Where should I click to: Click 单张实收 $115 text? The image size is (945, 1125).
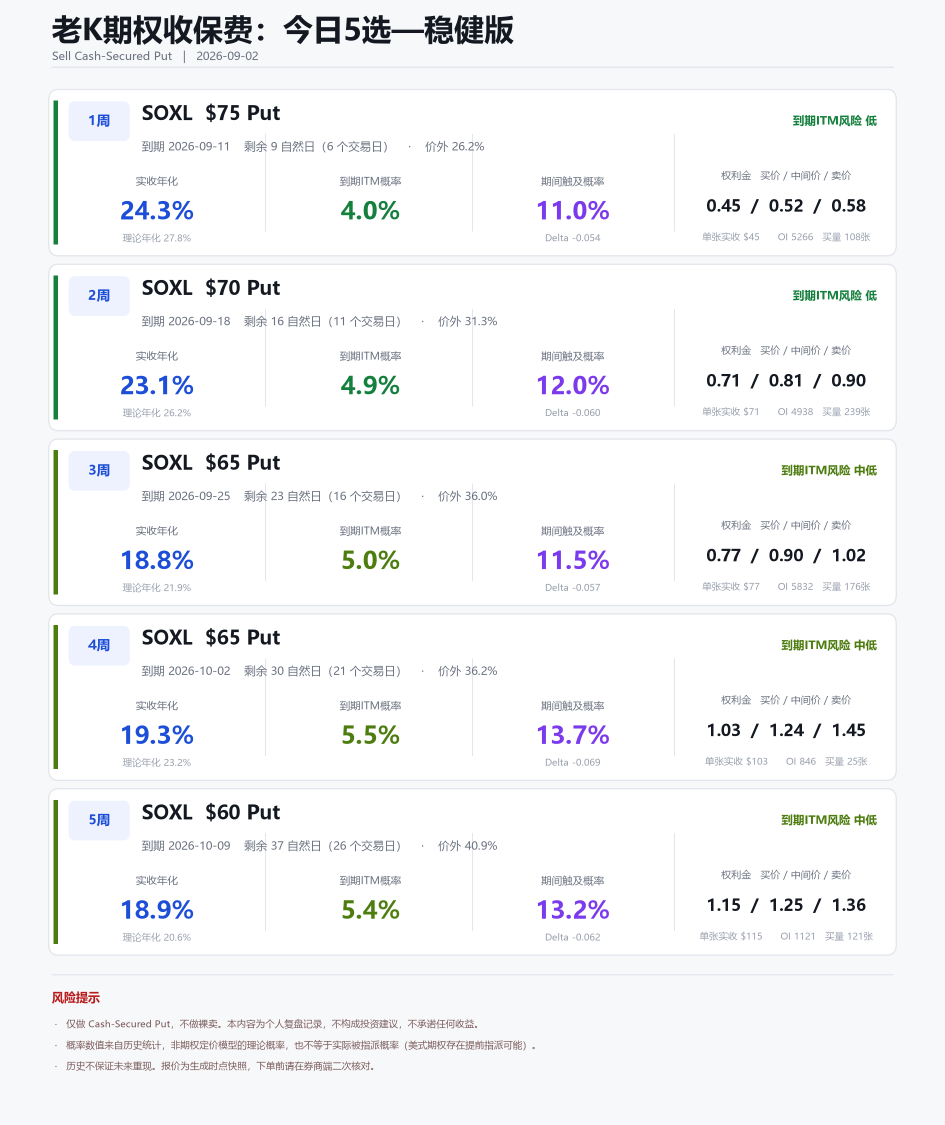pyautogui.click(x=730, y=936)
